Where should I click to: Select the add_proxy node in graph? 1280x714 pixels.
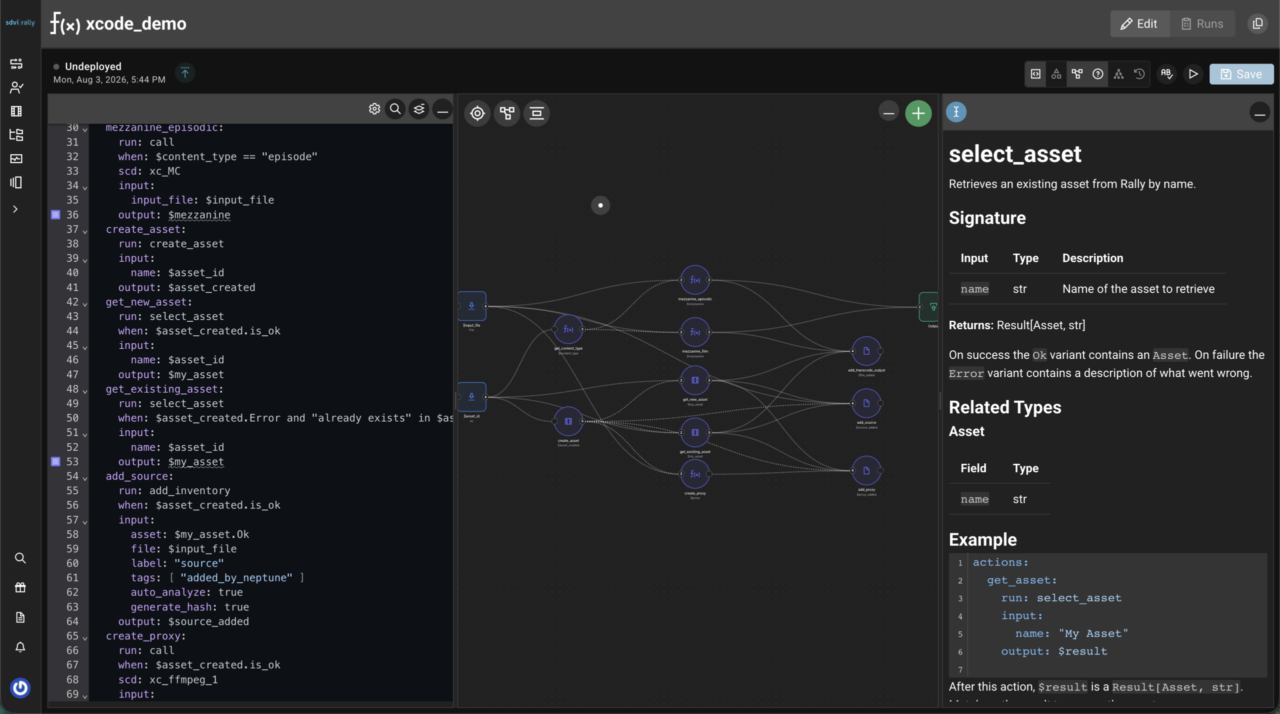click(x=866, y=471)
